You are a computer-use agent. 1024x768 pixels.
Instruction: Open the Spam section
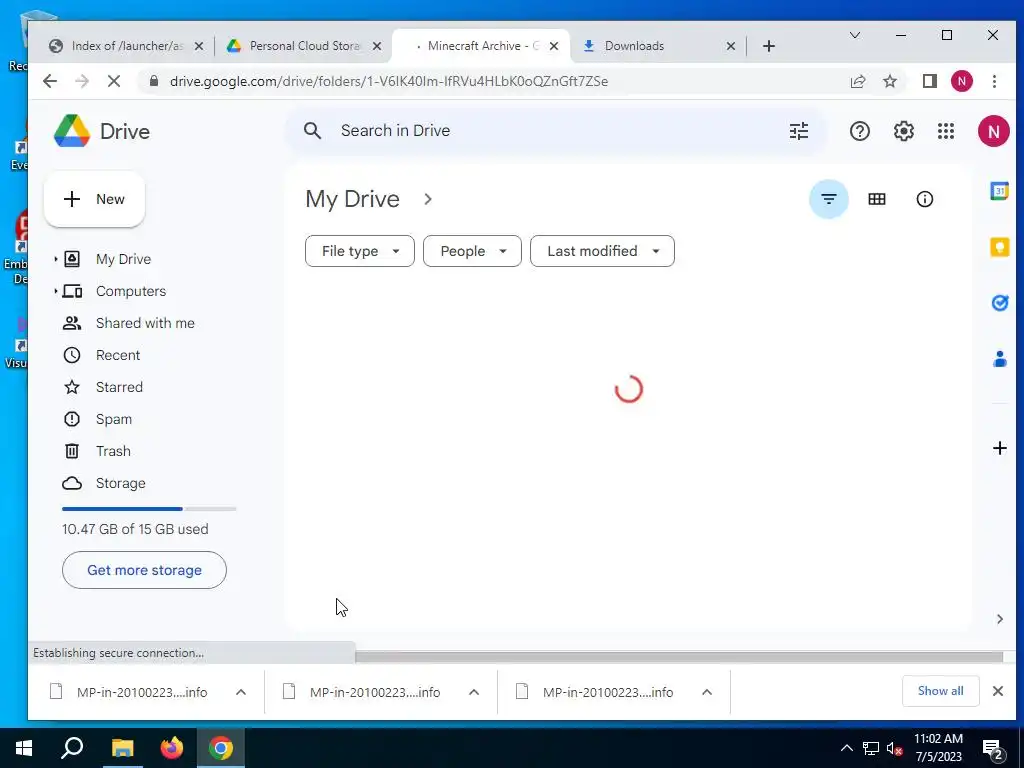coord(114,419)
